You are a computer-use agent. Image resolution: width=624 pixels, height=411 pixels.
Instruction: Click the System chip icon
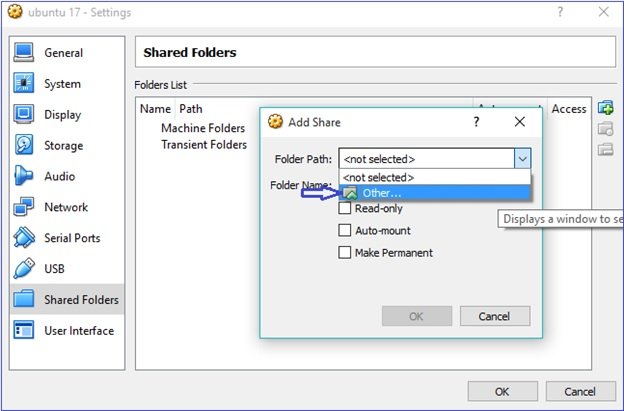23,83
